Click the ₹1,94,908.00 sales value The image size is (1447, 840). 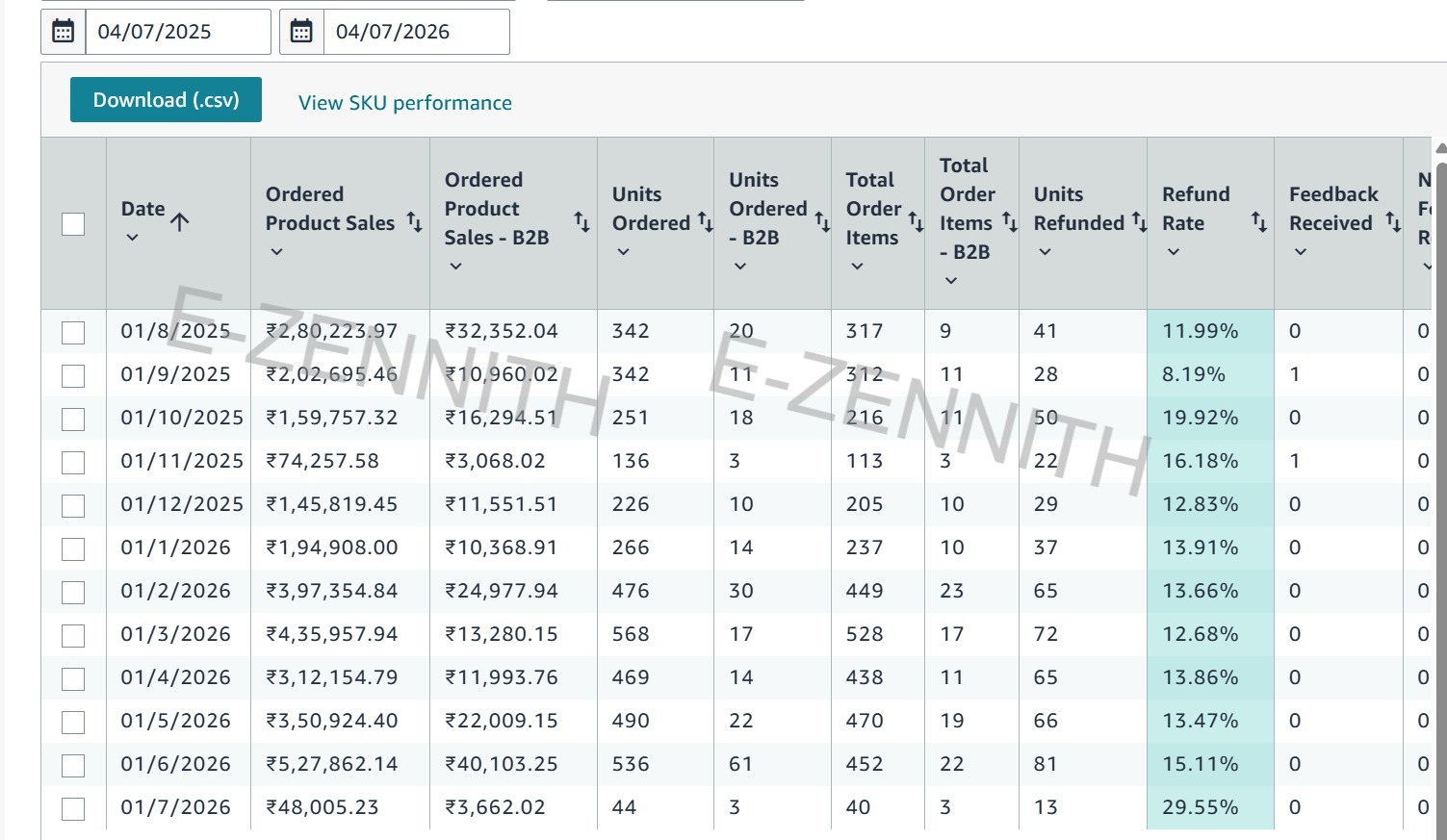(332, 547)
